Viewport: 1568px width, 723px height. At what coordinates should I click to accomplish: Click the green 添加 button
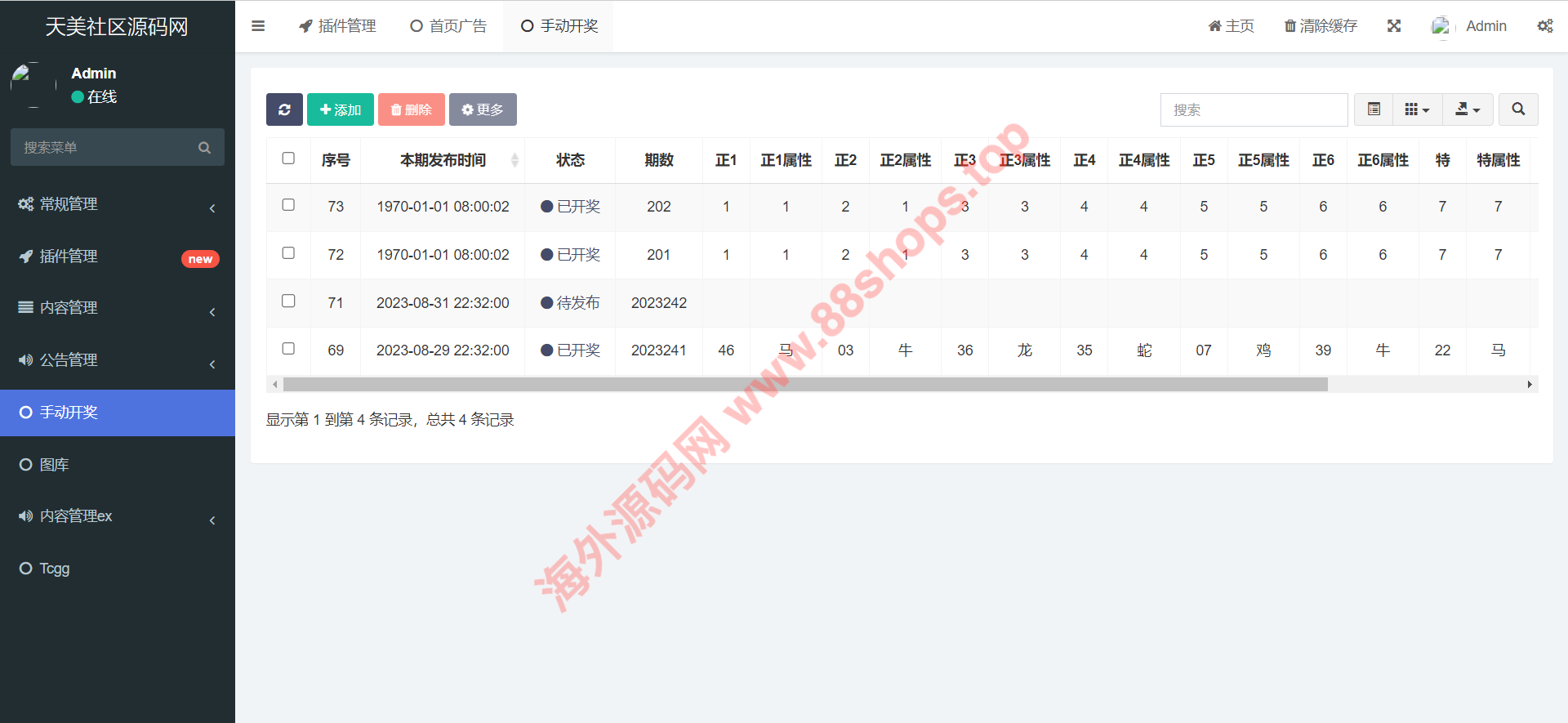click(341, 109)
